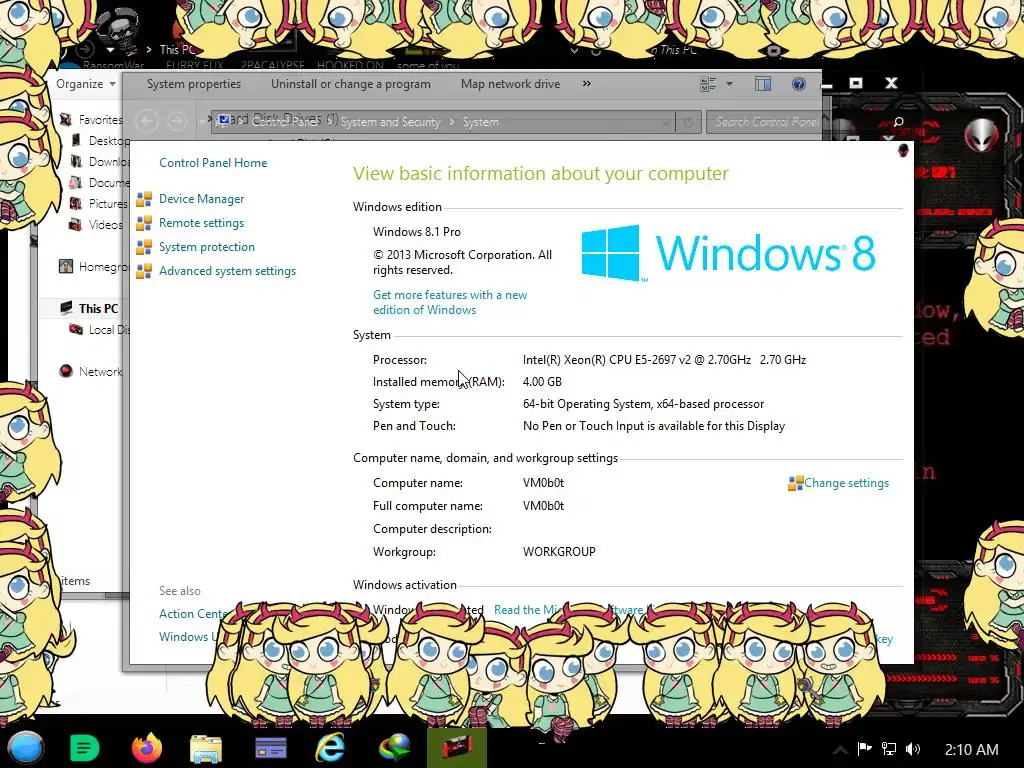
Task: Click the Change settings link
Action: (x=846, y=483)
